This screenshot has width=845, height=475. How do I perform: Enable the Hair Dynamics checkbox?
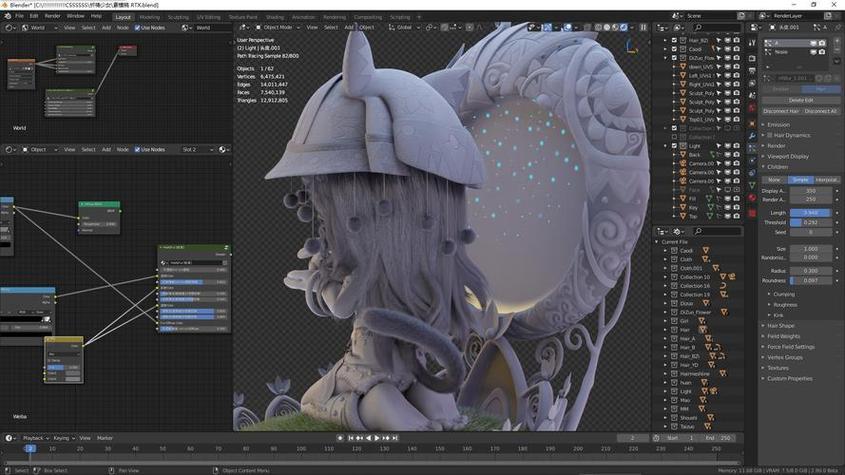coord(770,135)
